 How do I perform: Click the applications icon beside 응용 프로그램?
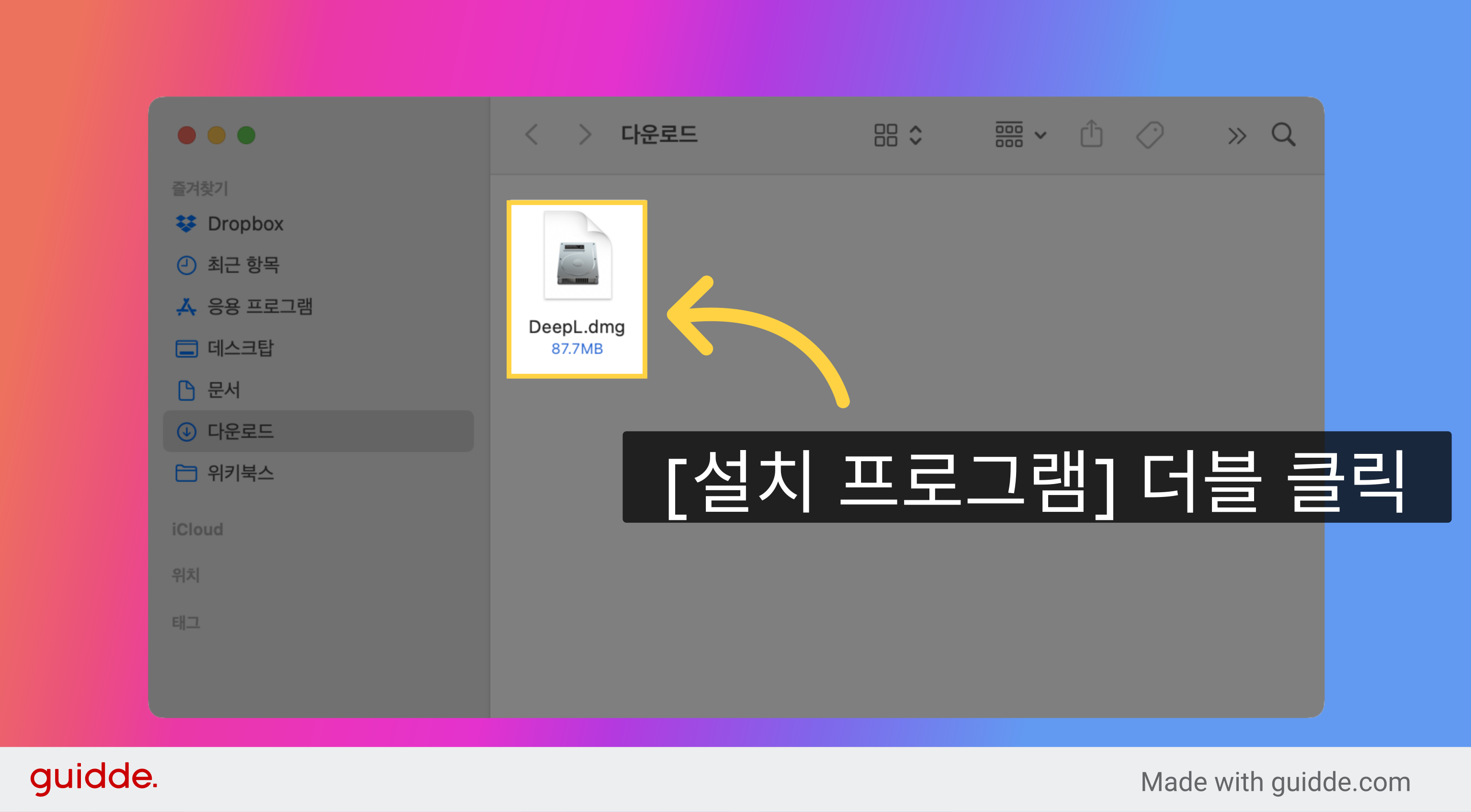(x=186, y=306)
